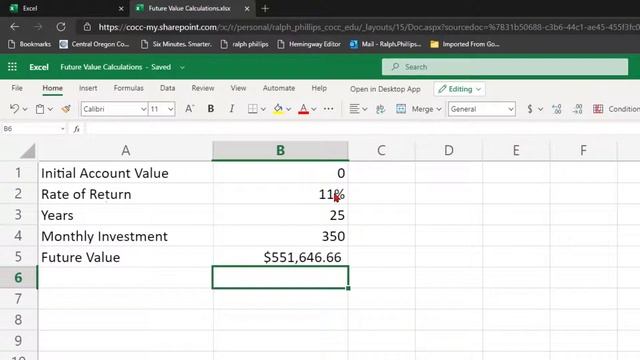Decrease decimal places icon
The image size is (640, 360).
[578, 109]
